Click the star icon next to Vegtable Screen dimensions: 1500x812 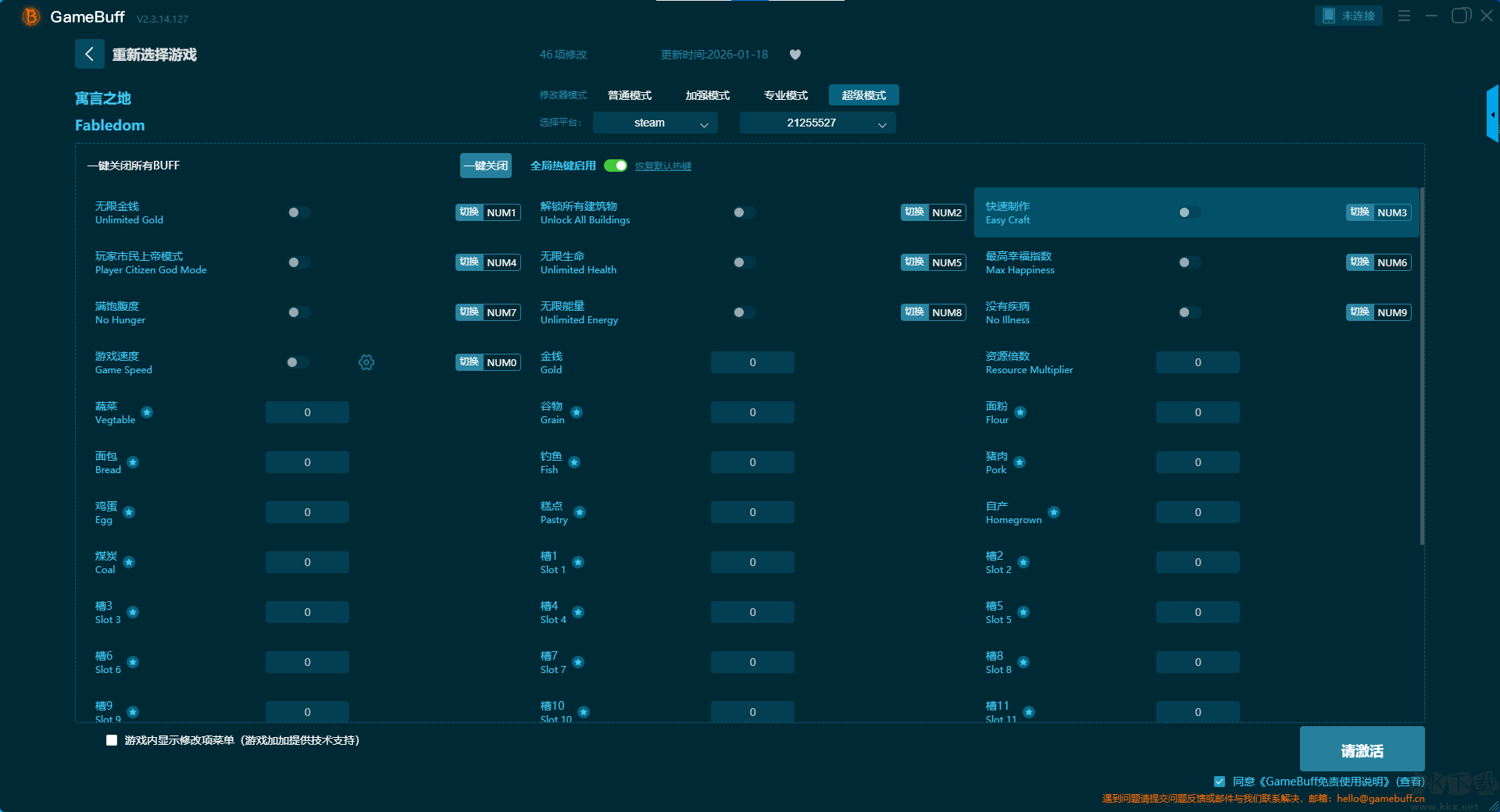[x=147, y=412]
